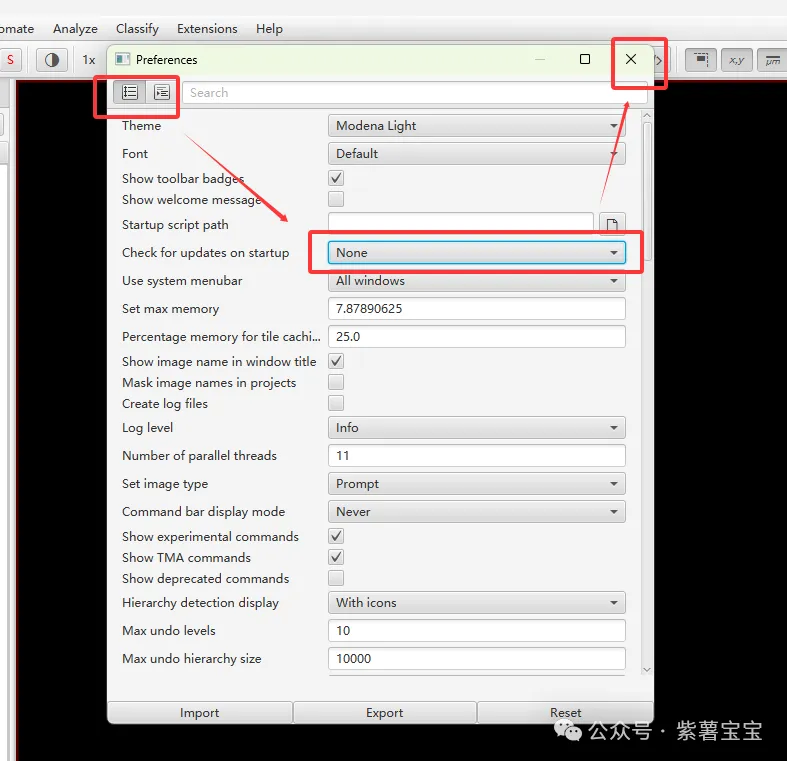Toggle the µm scalebar icon
This screenshot has width=787, height=761.
tap(772, 60)
